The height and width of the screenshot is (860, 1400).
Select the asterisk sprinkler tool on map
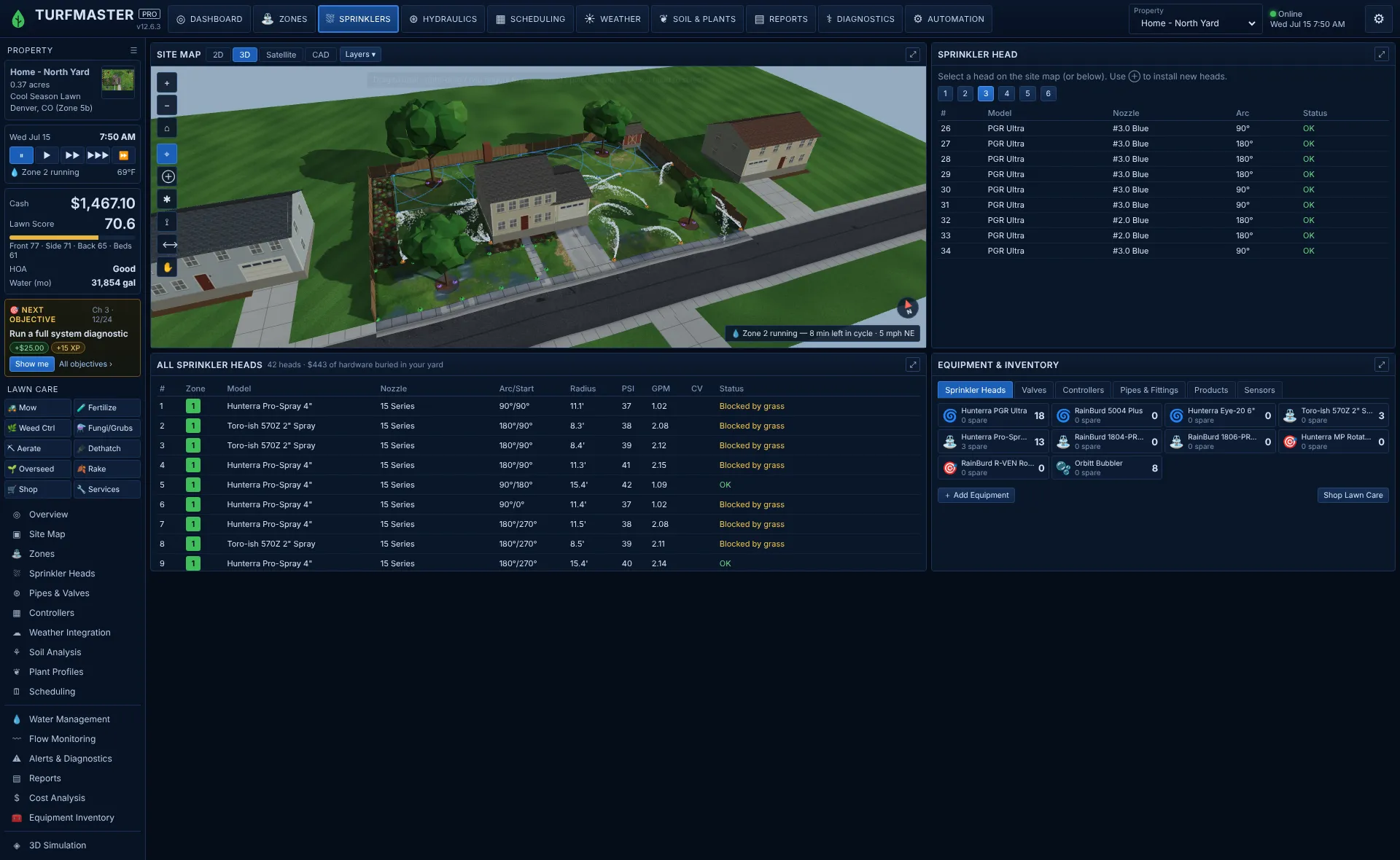[167, 199]
